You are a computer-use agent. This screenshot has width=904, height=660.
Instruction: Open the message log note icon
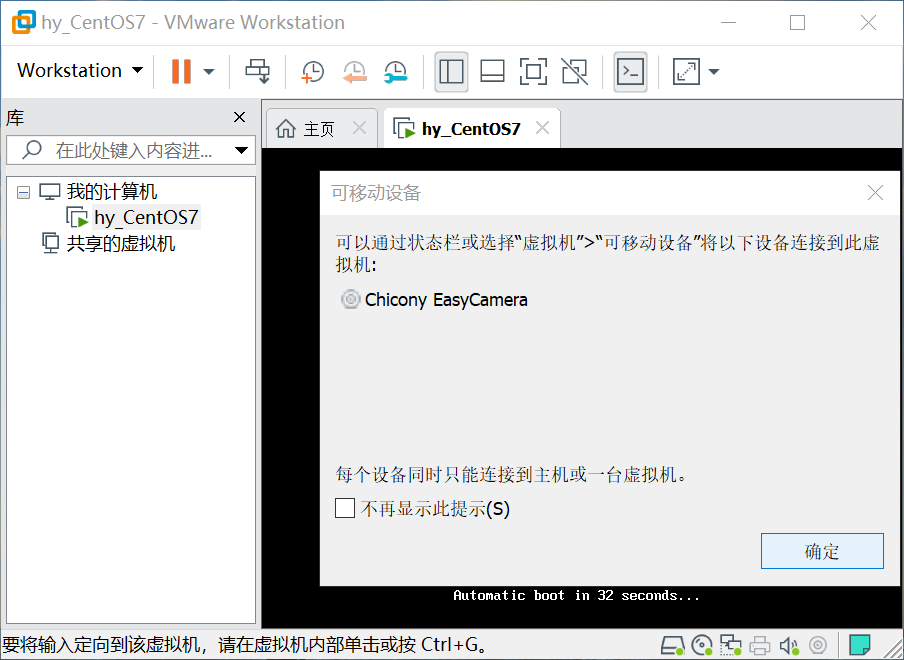pos(860,645)
